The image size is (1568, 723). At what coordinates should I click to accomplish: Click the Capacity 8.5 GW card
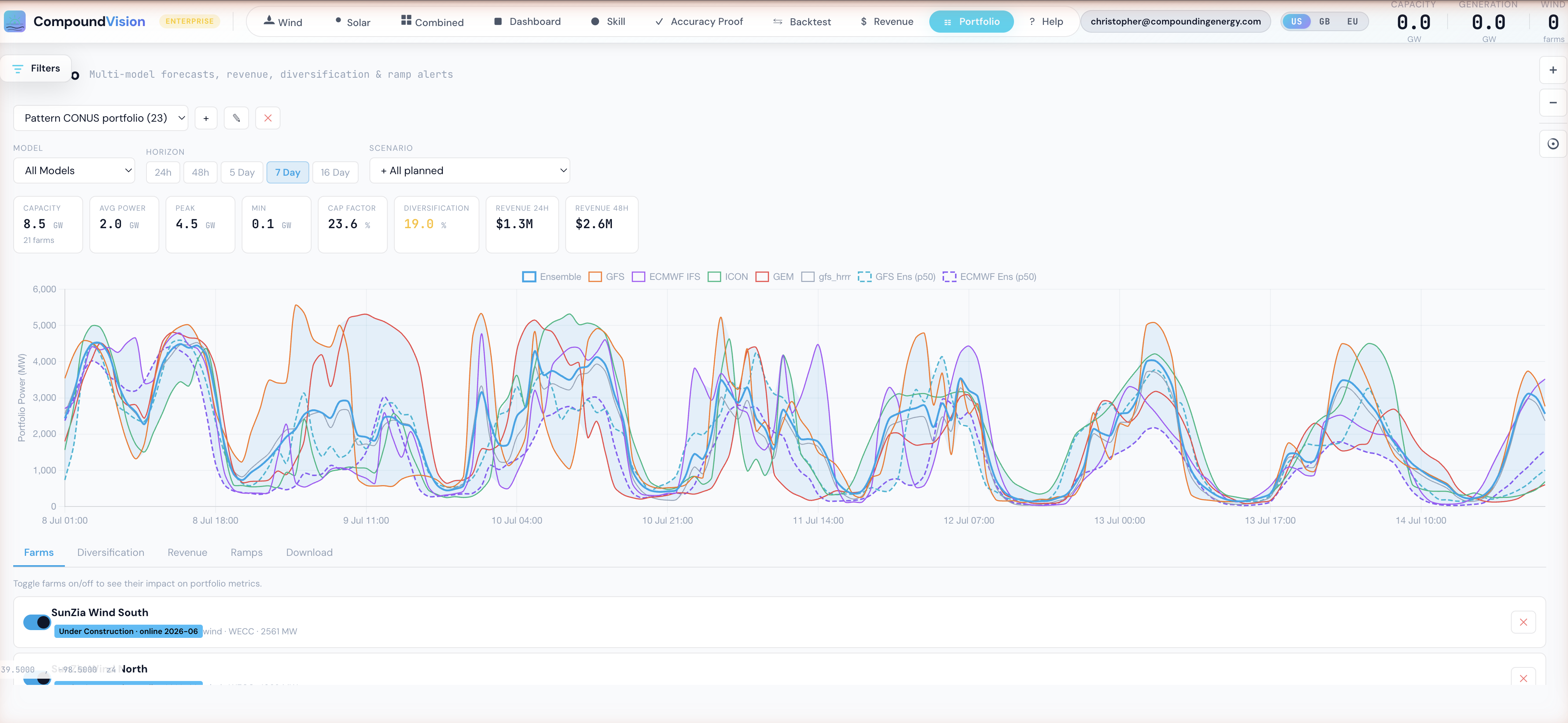pos(48,224)
